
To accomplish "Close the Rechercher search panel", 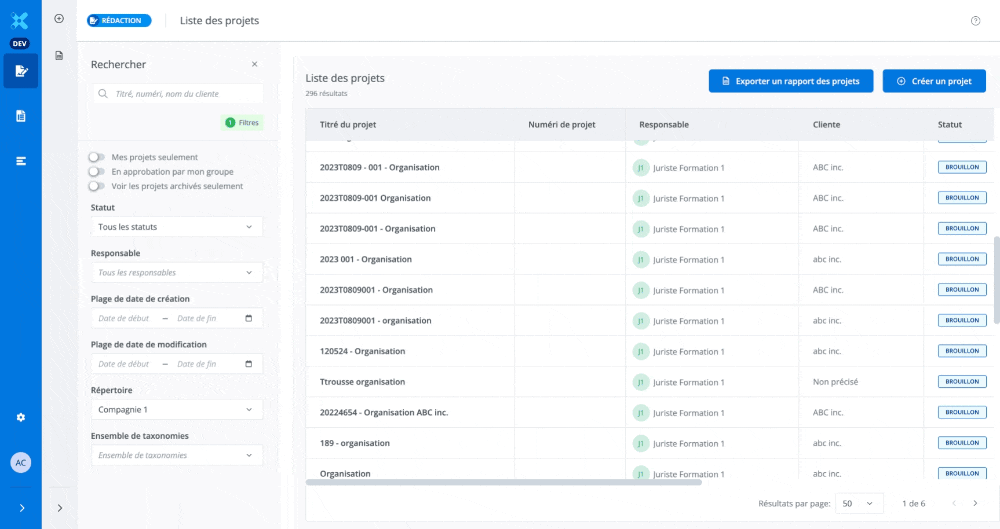I will [254, 64].
